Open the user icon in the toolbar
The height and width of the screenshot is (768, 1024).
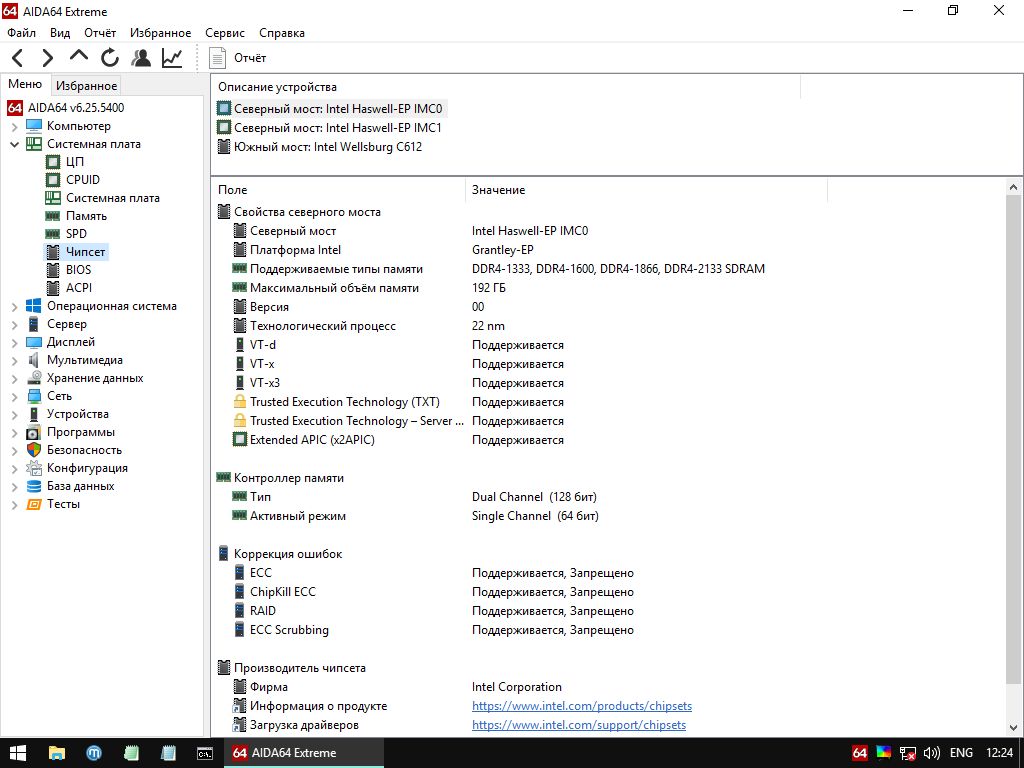[x=140, y=58]
